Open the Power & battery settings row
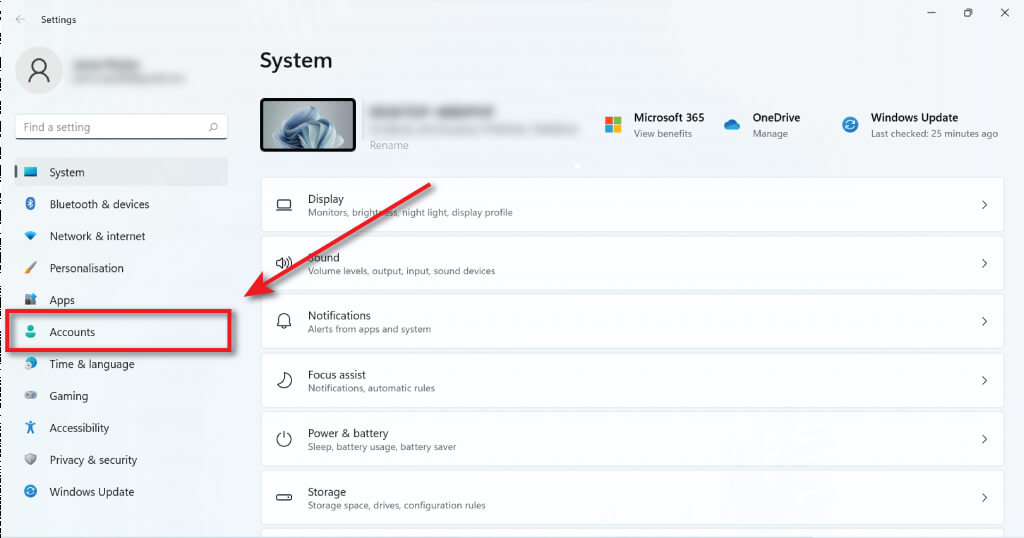The image size is (1024, 538). (632, 439)
